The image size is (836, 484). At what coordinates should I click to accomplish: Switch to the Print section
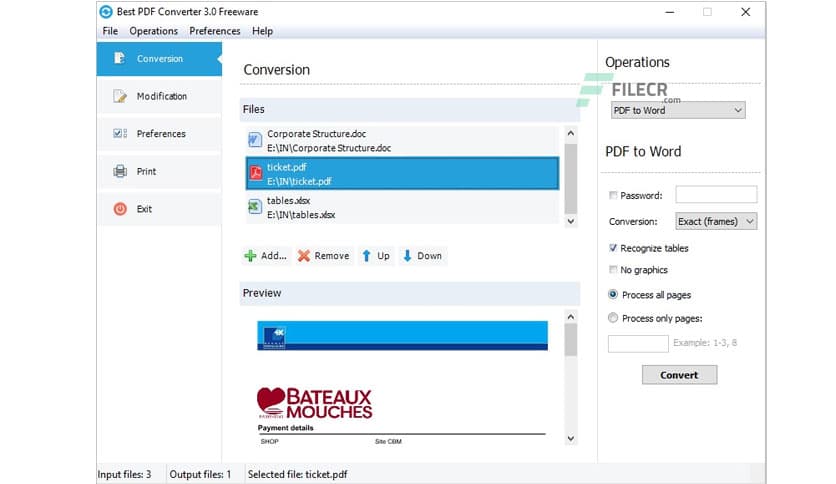pyautogui.click(x=159, y=171)
